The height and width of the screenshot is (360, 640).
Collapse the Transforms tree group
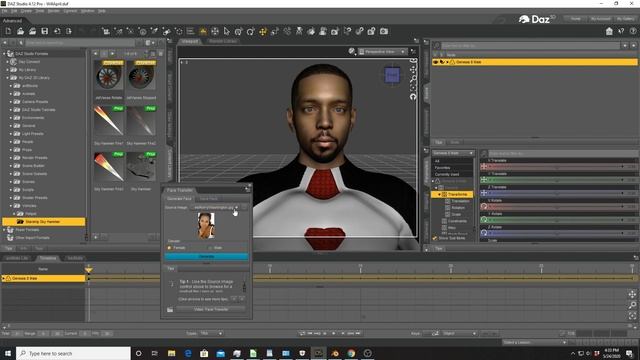pyautogui.click(x=439, y=195)
